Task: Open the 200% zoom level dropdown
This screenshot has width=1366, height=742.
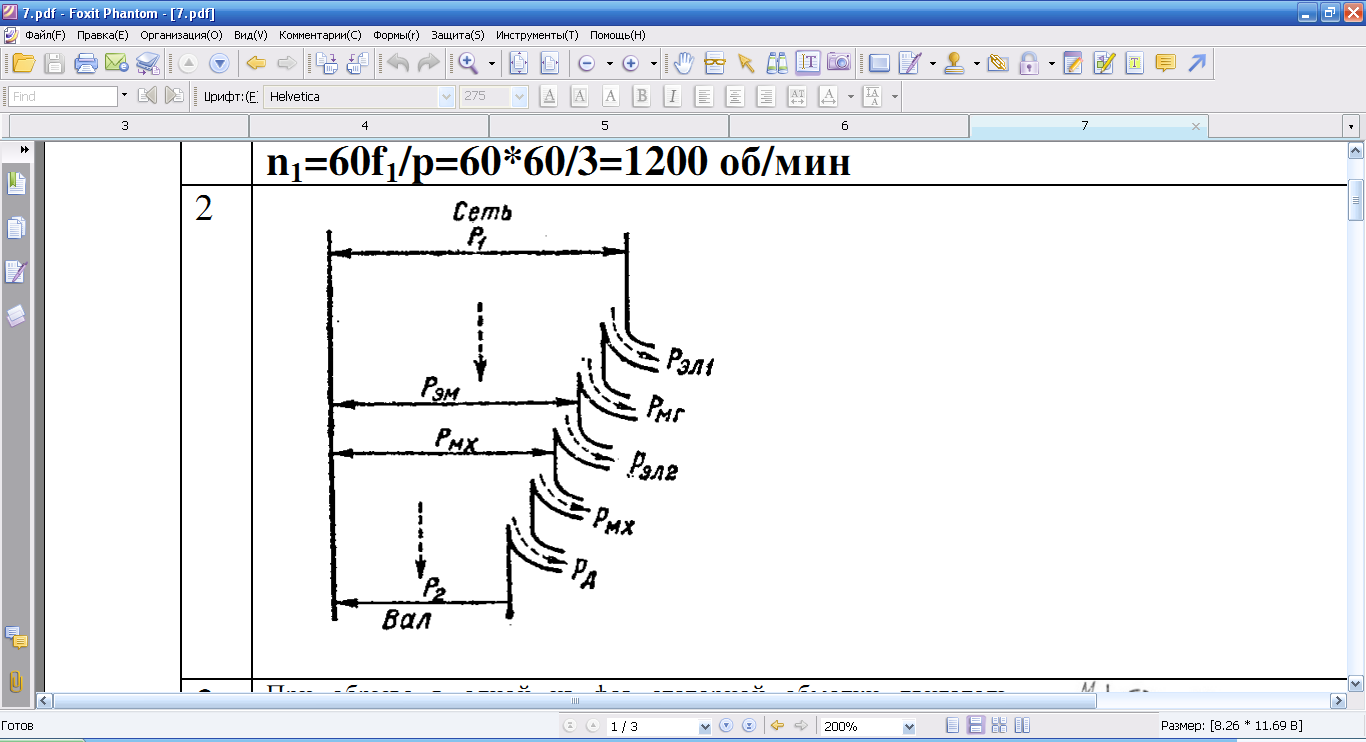Action: click(x=909, y=727)
